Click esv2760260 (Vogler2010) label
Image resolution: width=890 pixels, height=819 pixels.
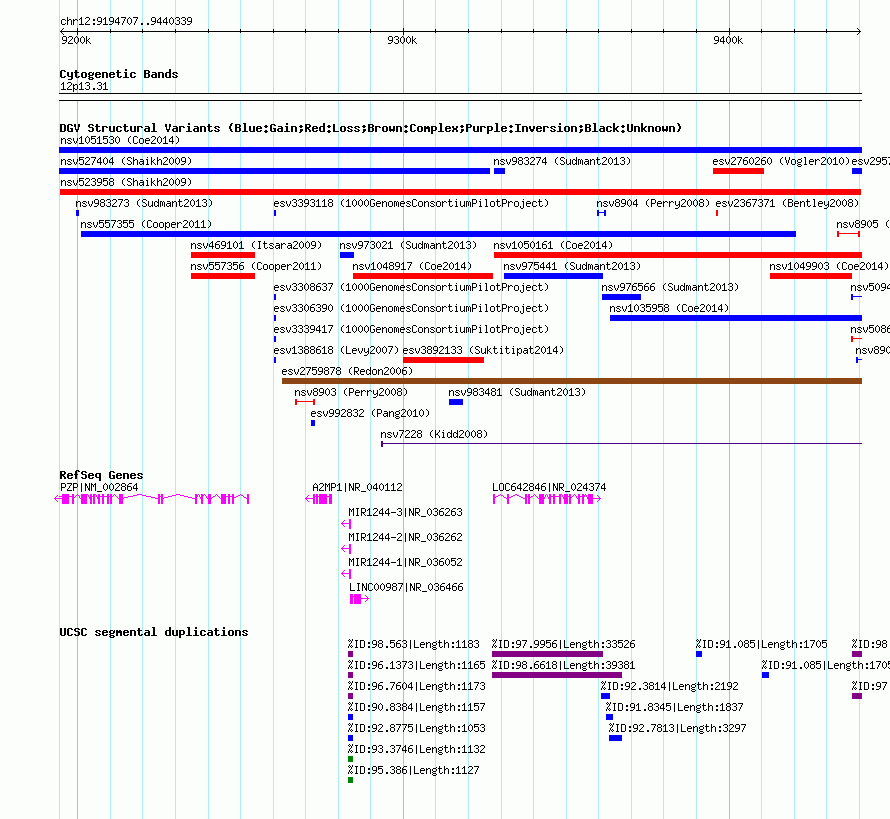click(781, 161)
